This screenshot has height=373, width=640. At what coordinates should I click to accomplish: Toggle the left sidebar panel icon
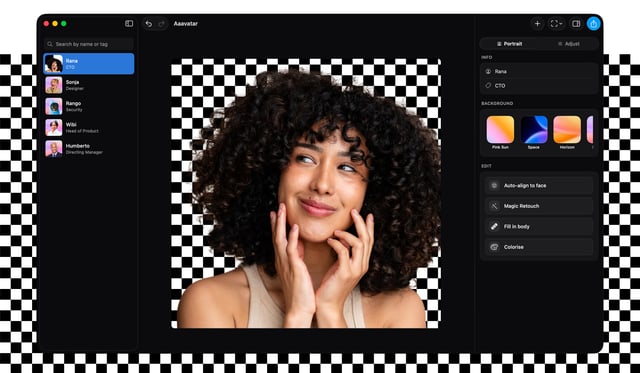coord(129,24)
